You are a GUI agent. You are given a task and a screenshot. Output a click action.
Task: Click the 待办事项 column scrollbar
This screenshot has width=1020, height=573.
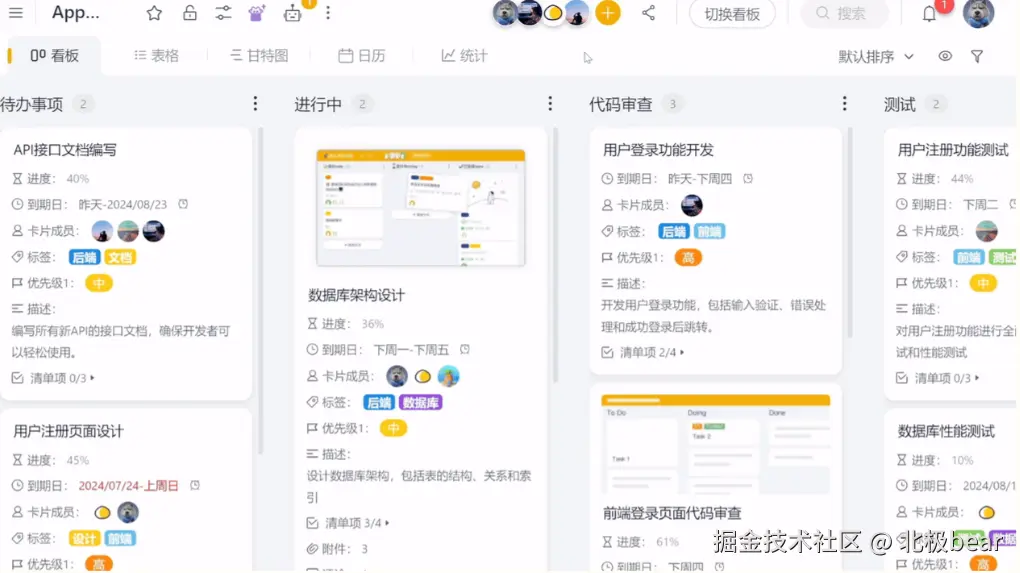pyautogui.click(x=261, y=291)
